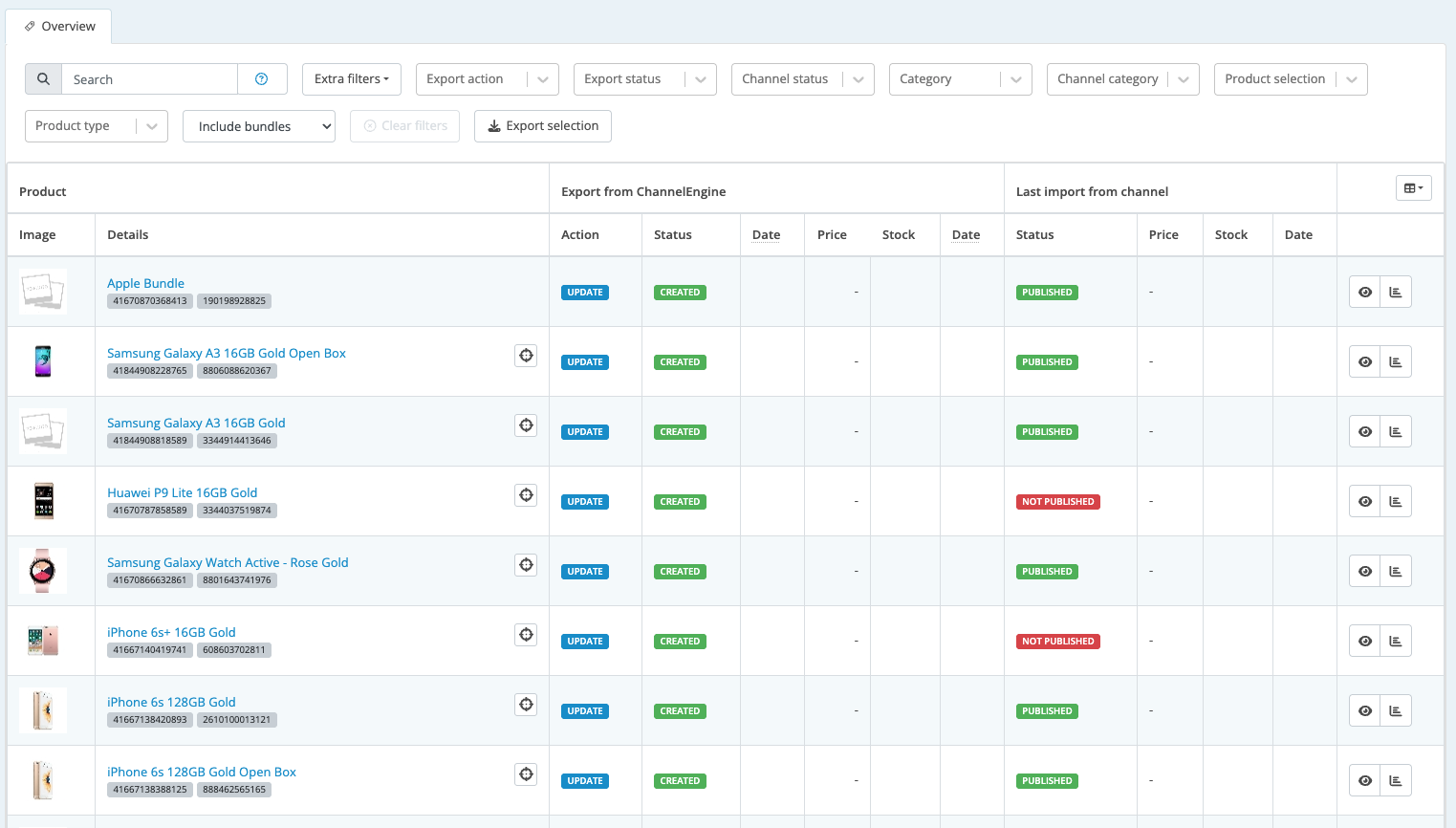1456x828 pixels.
Task: Click target icon for iPhone 6s 128GB Gold Open Box
Action: (526, 774)
